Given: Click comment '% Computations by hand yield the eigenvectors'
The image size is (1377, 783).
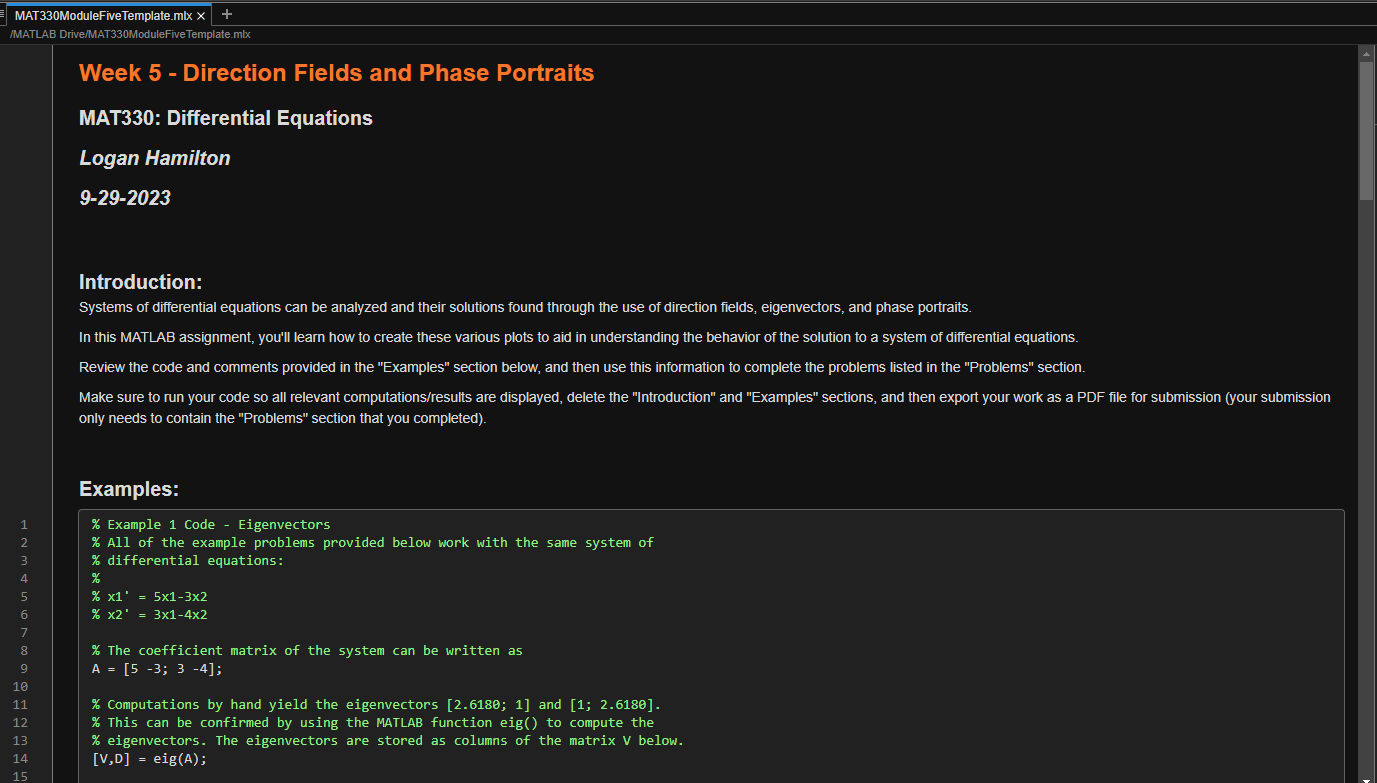Looking at the screenshot, I should click(376, 704).
